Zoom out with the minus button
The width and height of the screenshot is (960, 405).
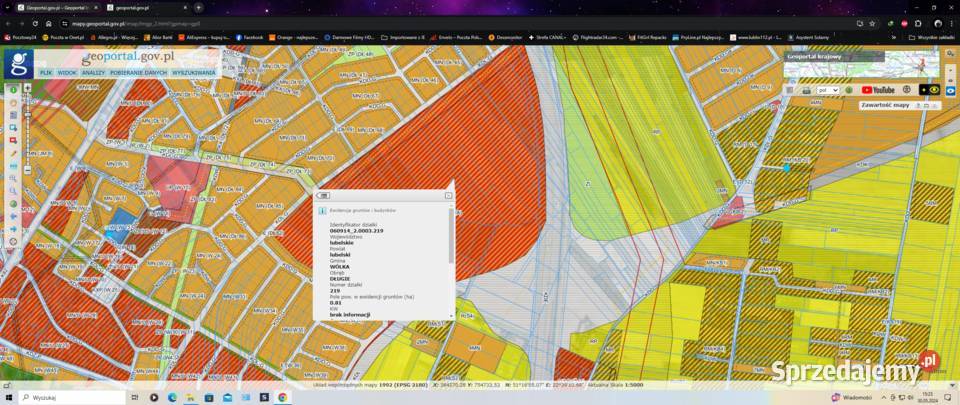[28, 170]
